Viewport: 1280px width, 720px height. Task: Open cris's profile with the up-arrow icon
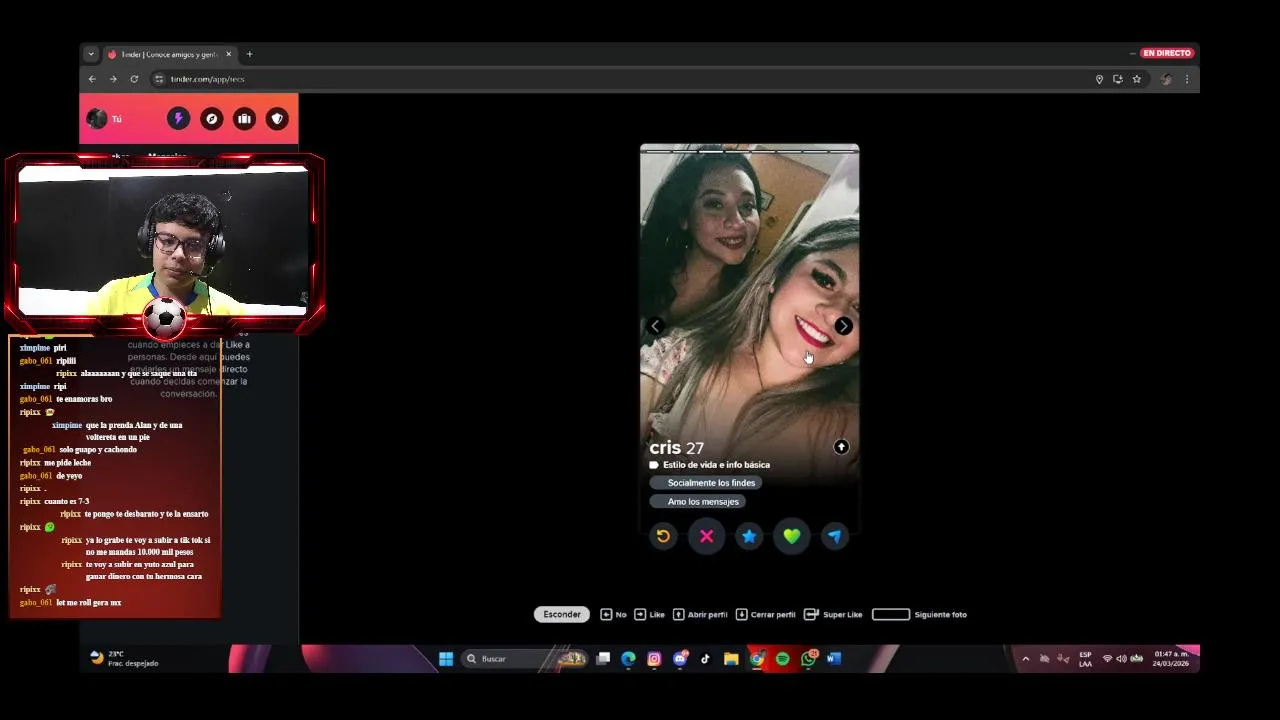[x=841, y=447]
